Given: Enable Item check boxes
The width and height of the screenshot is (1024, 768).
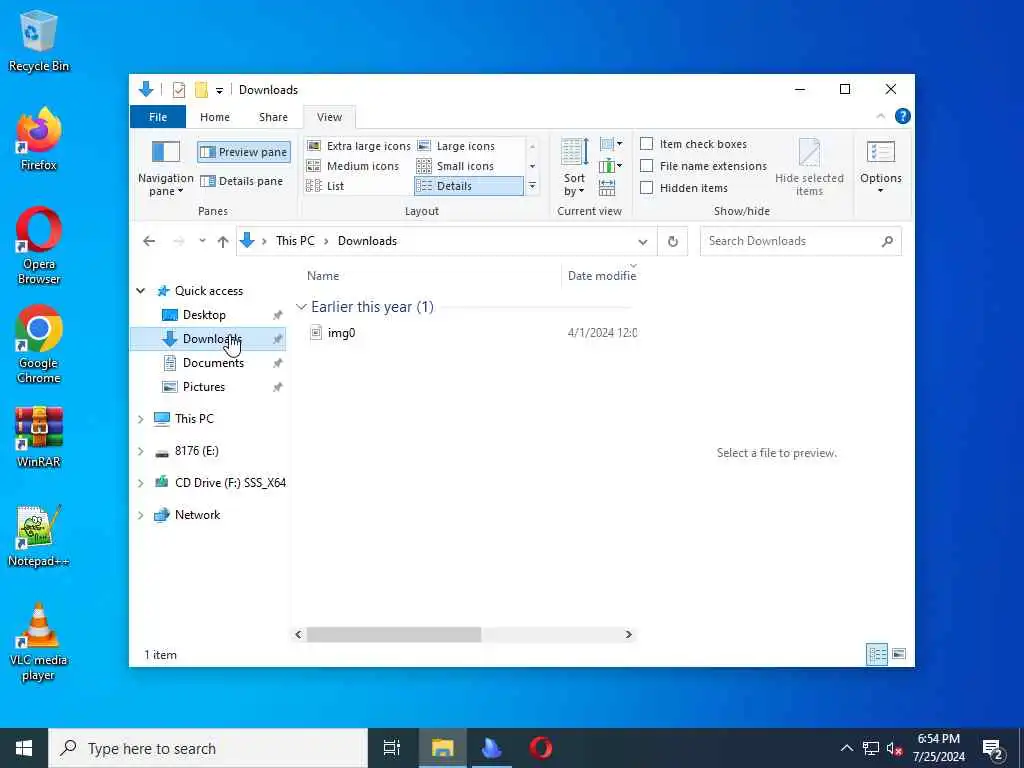Looking at the screenshot, I should (647, 144).
